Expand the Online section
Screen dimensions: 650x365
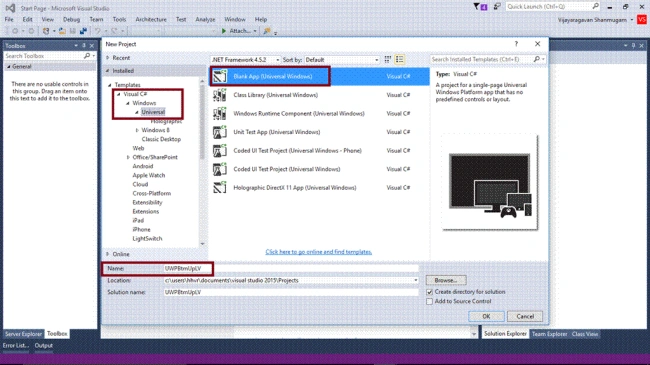click(x=108, y=254)
